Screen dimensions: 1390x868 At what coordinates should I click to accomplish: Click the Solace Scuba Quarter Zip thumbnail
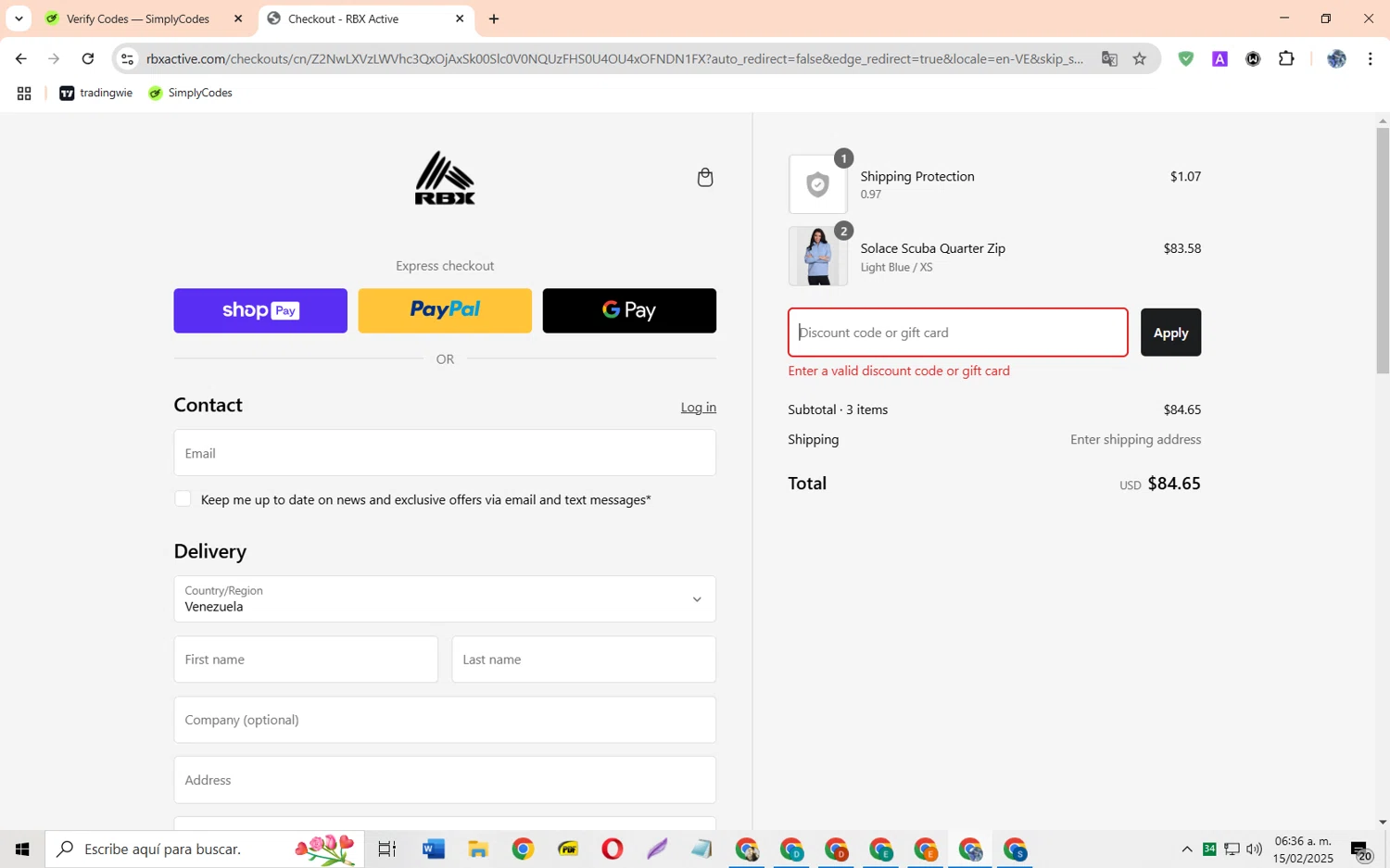[818, 257]
